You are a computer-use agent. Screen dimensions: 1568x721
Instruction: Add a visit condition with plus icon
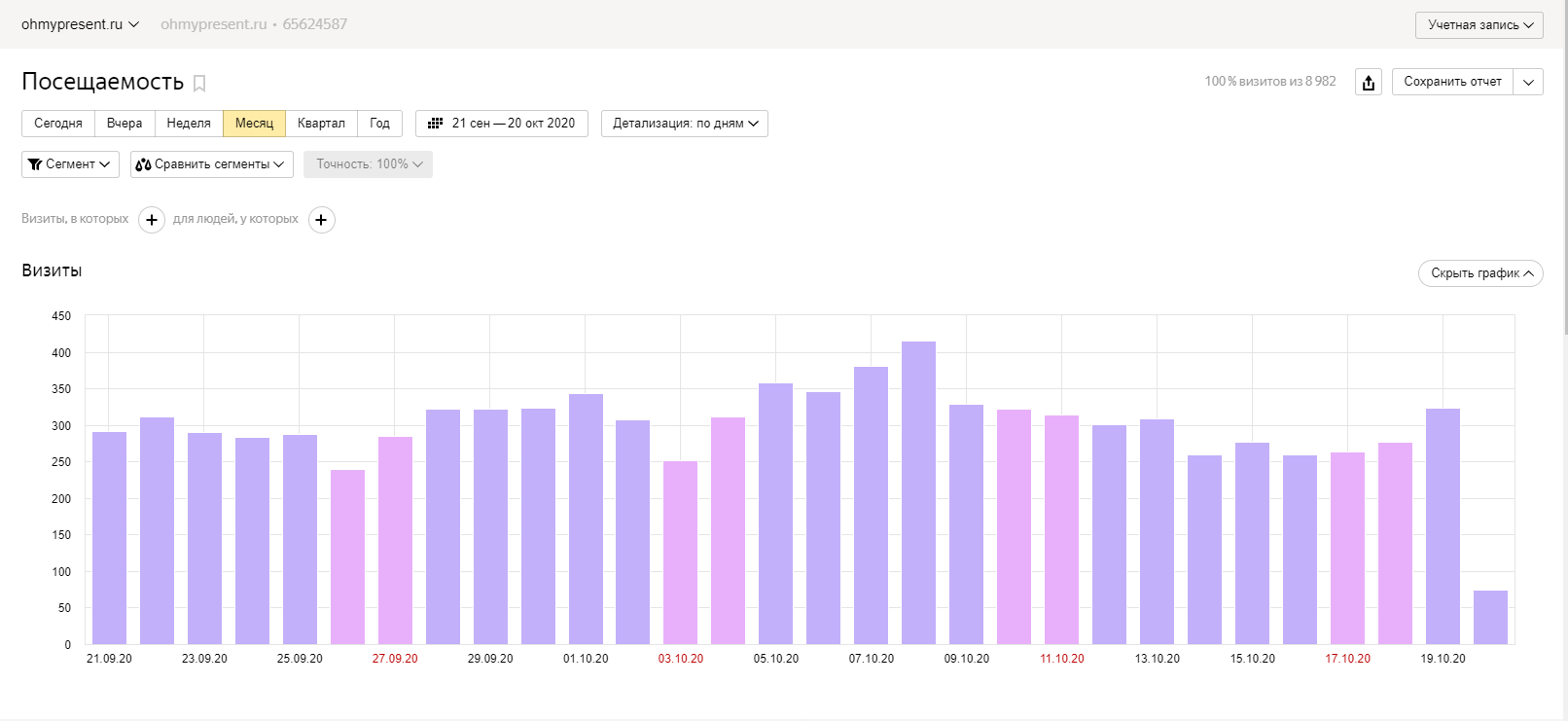coord(152,220)
